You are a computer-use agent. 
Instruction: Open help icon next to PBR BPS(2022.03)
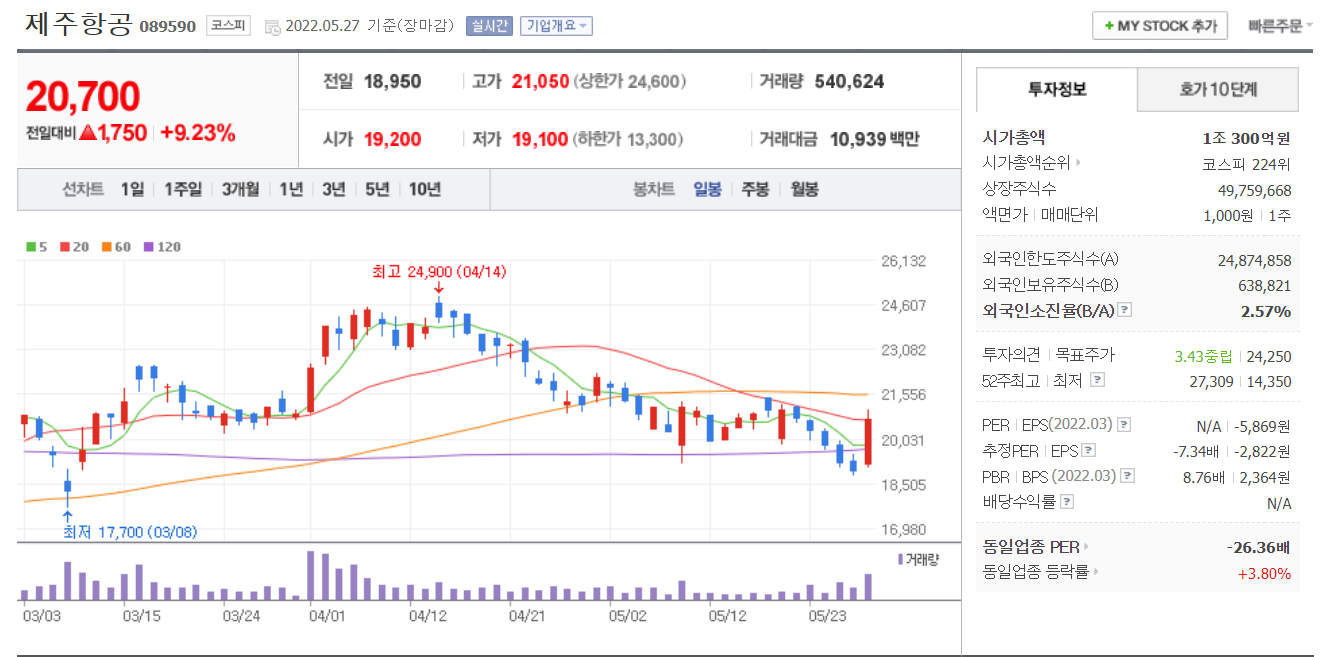click(1128, 476)
